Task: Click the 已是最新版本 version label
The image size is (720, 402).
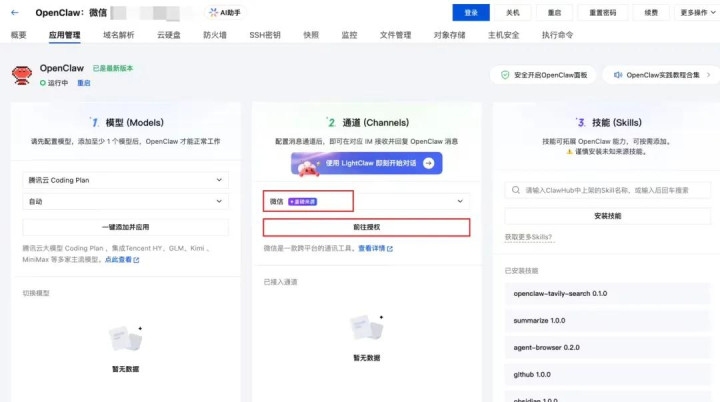Action: 113,68
